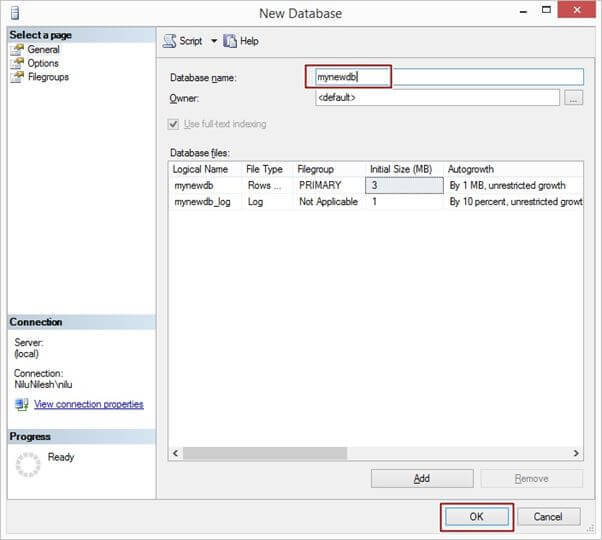This screenshot has width=602, height=540.
Task: Click the File Type column header
Action: click(268, 169)
